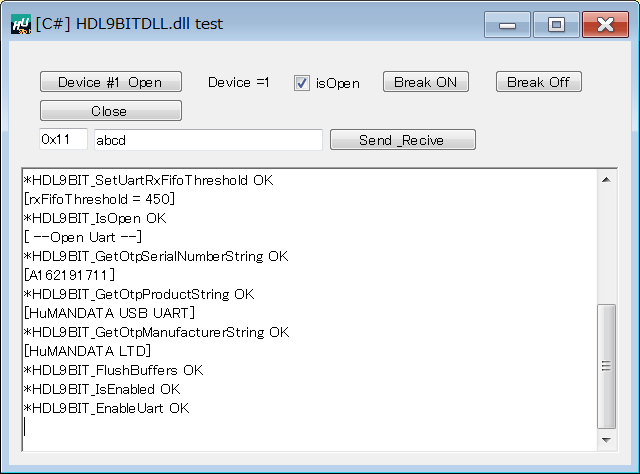The height and width of the screenshot is (474, 640).
Task: Click the Close device button
Action: (x=111, y=111)
